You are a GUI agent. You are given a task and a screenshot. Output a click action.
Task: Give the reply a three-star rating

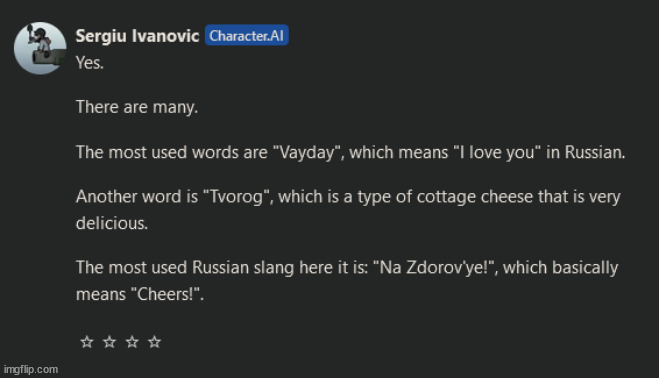click(x=132, y=342)
